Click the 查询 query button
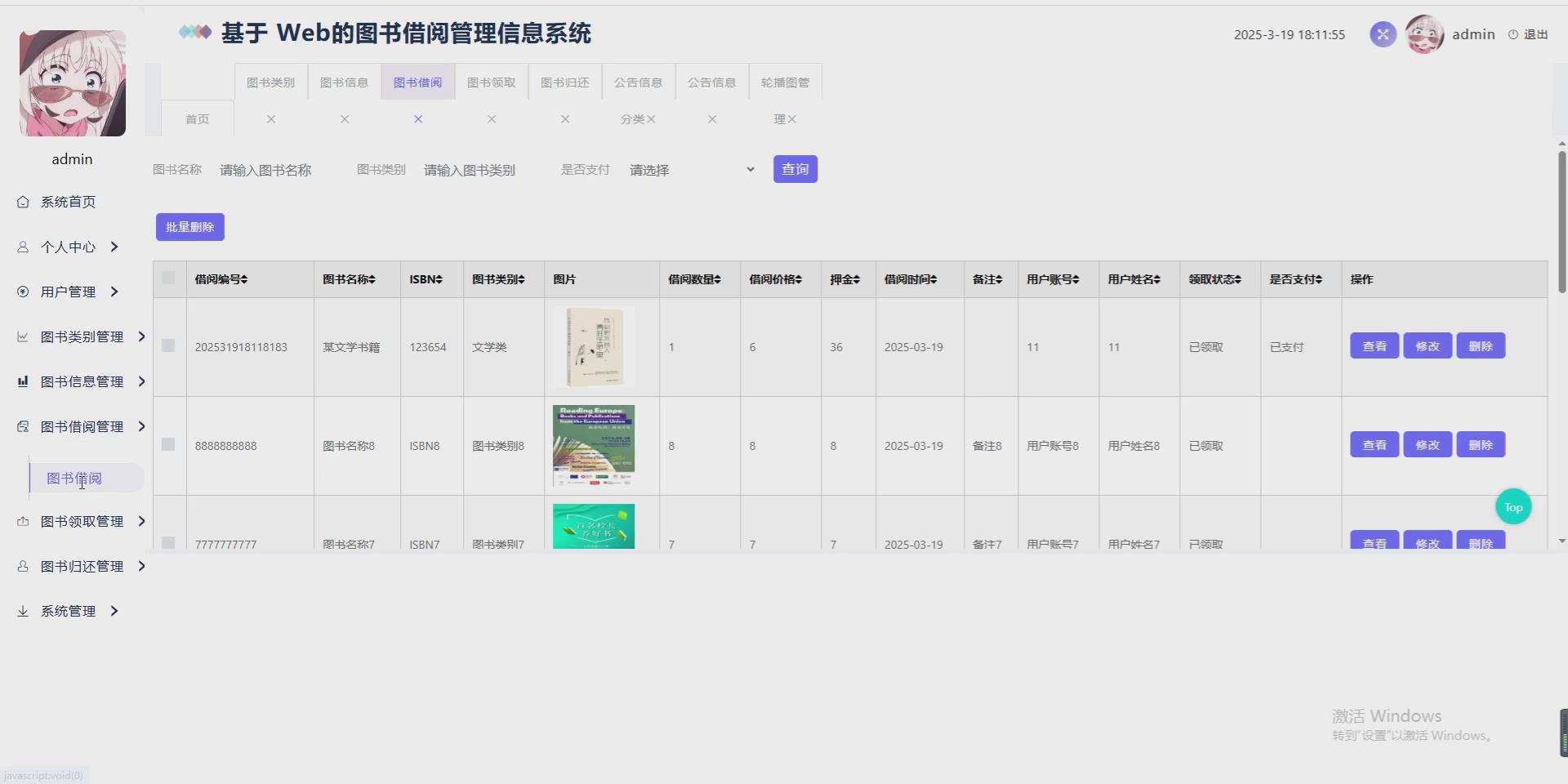 click(794, 169)
